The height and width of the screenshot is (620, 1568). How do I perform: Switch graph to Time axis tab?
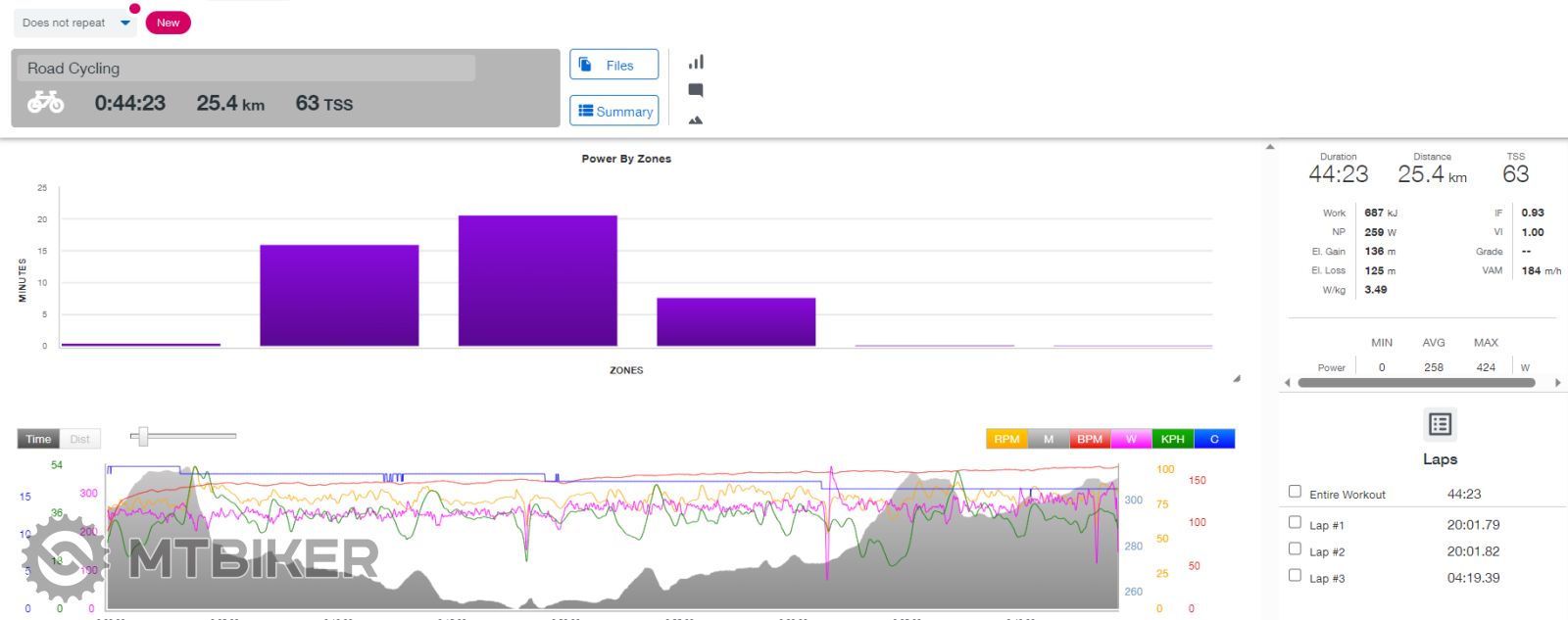point(38,439)
